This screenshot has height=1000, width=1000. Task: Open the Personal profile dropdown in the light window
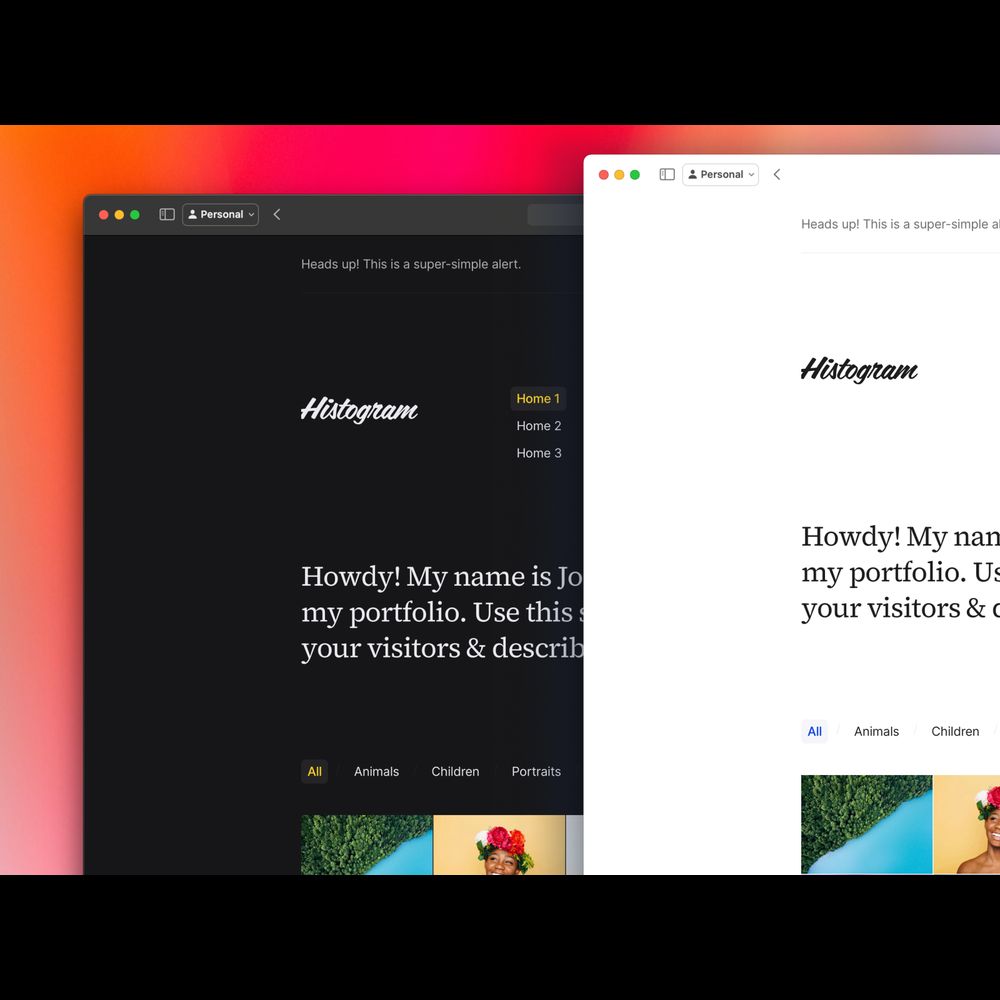(x=721, y=174)
